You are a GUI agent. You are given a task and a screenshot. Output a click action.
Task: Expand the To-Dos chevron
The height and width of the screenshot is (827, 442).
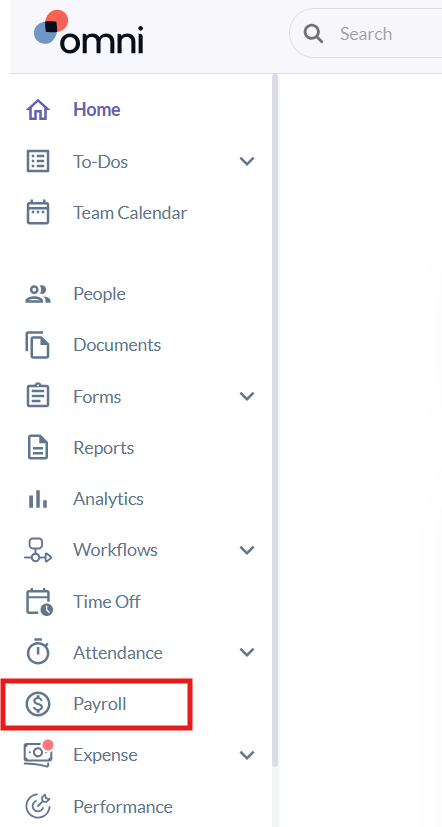247,161
